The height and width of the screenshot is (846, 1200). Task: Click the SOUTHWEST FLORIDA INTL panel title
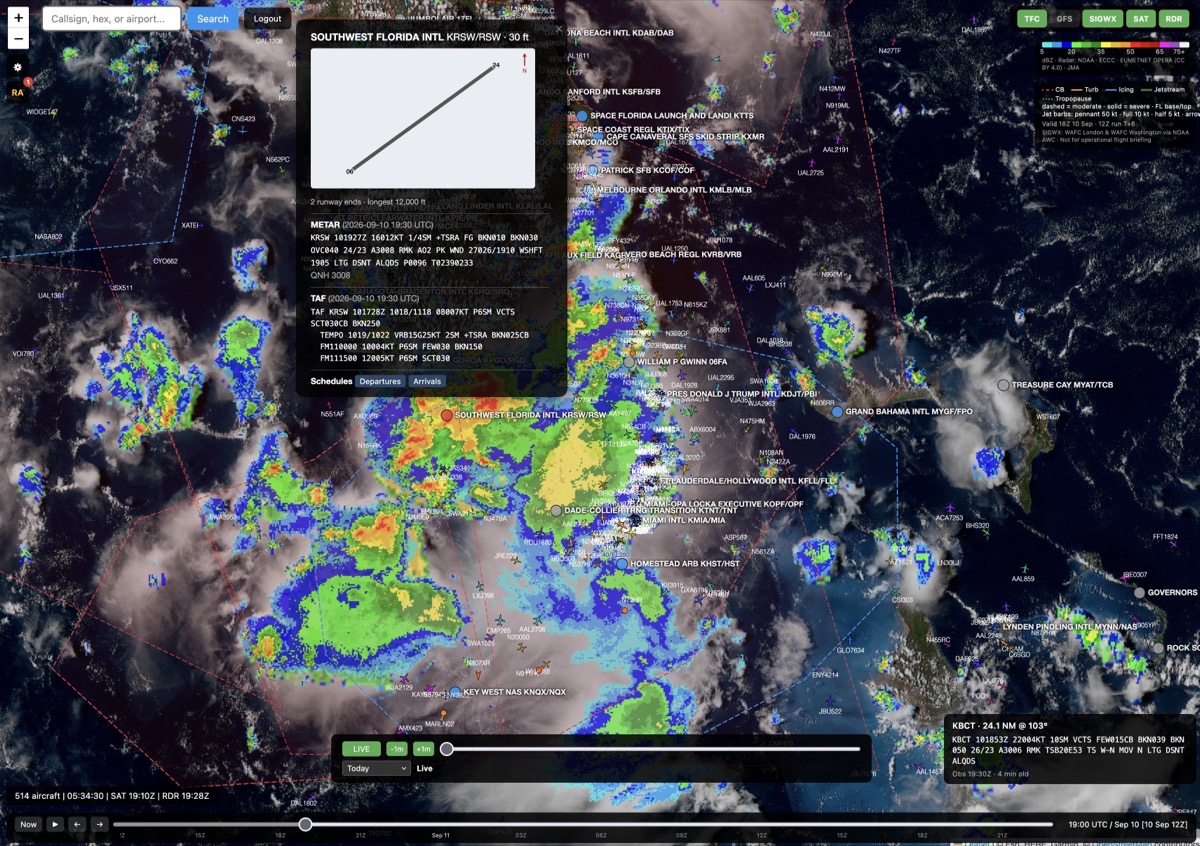377,37
